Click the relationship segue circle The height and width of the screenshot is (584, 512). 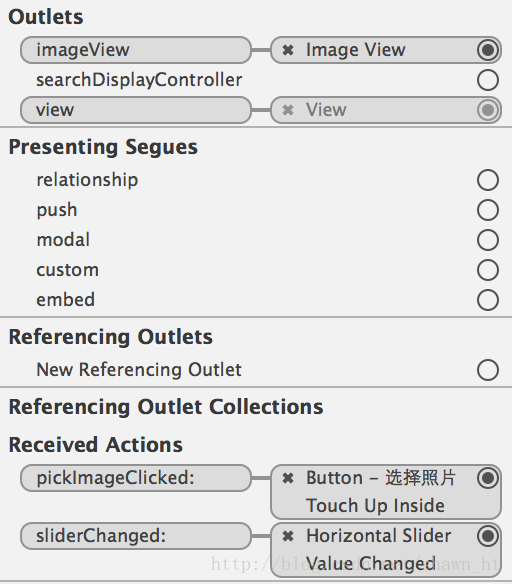(488, 180)
